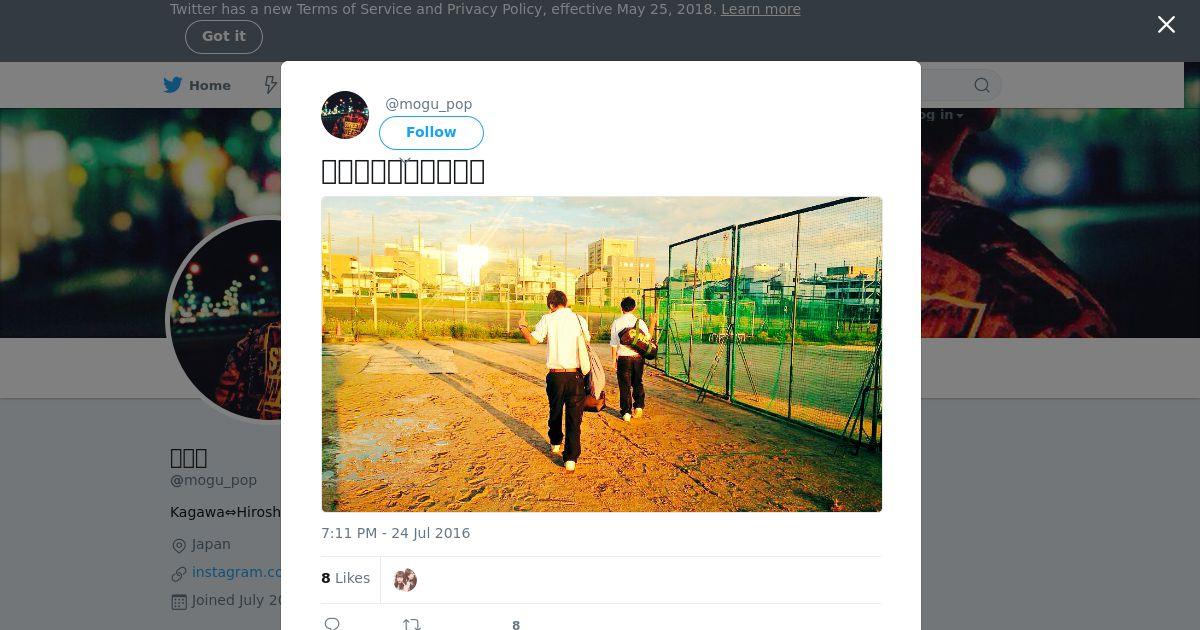Click the link icon beside instagram URL
1200x630 pixels.
point(179,573)
